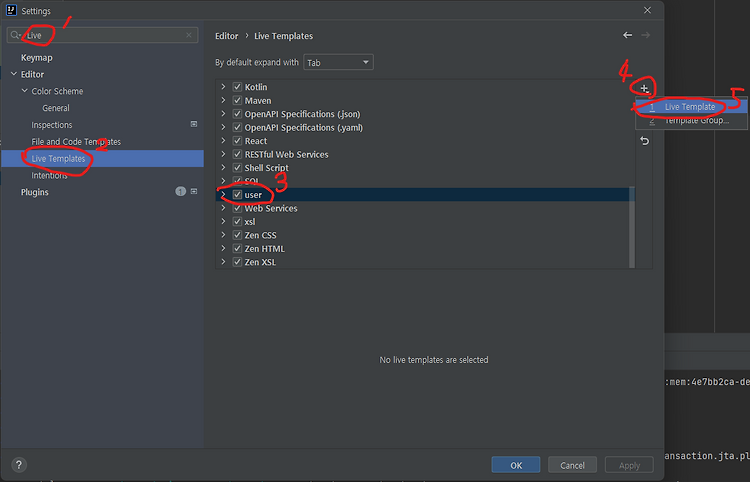The width and height of the screenshot is (750, 482).
Task: Toggle the Zen XSL checkbox
Action: click(x=237, y=262)
